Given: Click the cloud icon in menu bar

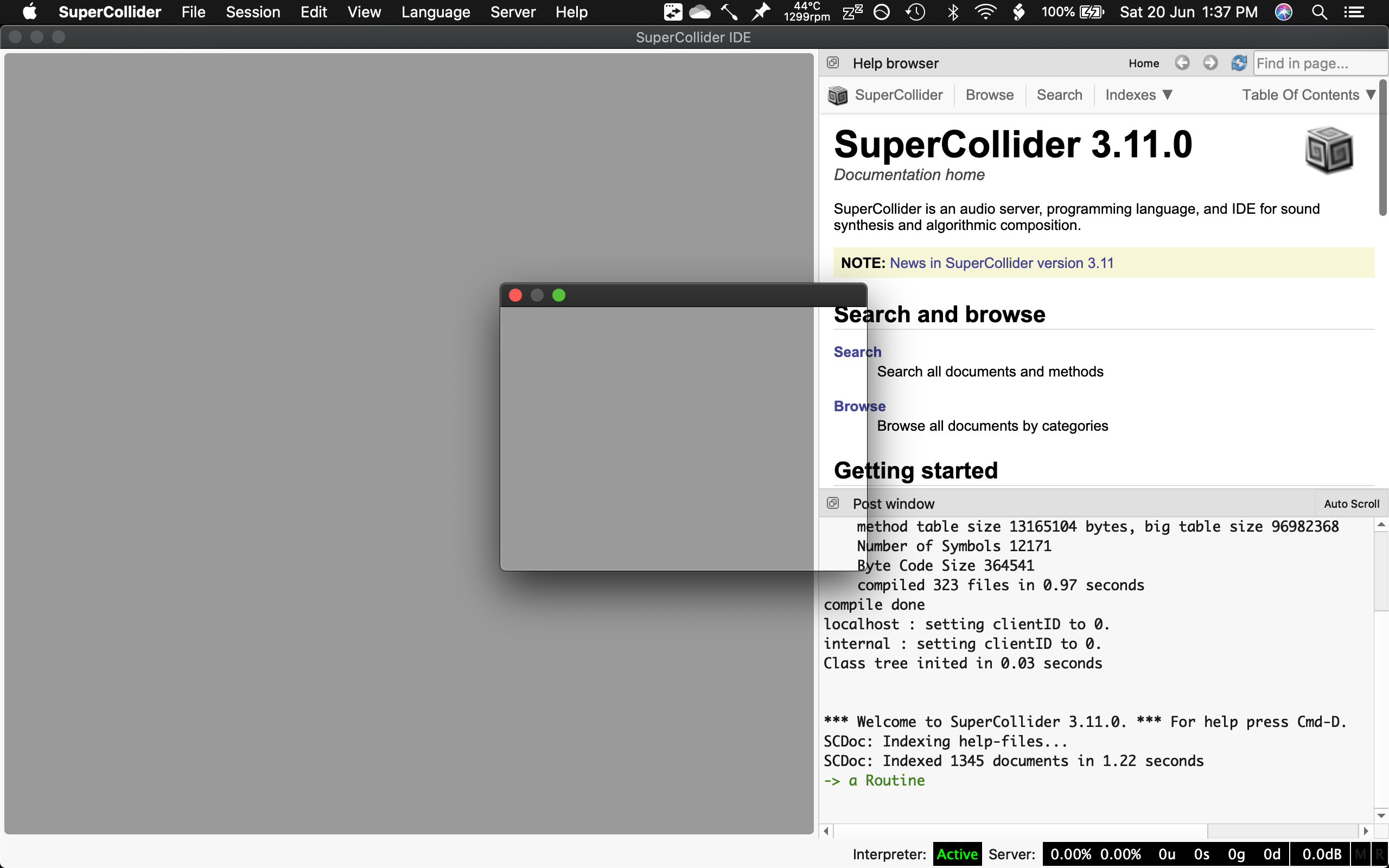Looking at the screenshot, I should (x=700, y=11).
